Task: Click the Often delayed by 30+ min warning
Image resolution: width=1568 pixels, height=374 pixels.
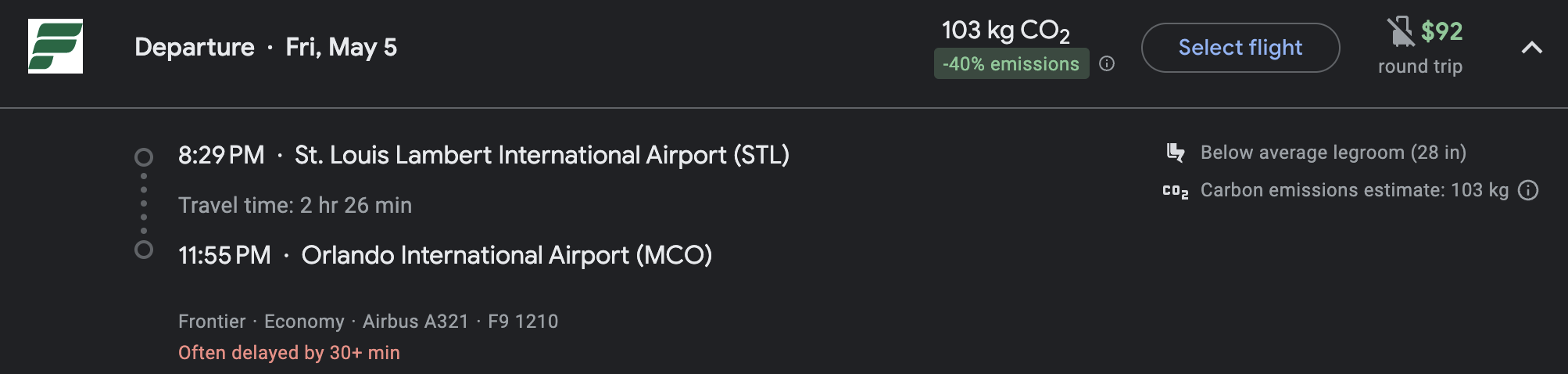Action: [289, 353]
